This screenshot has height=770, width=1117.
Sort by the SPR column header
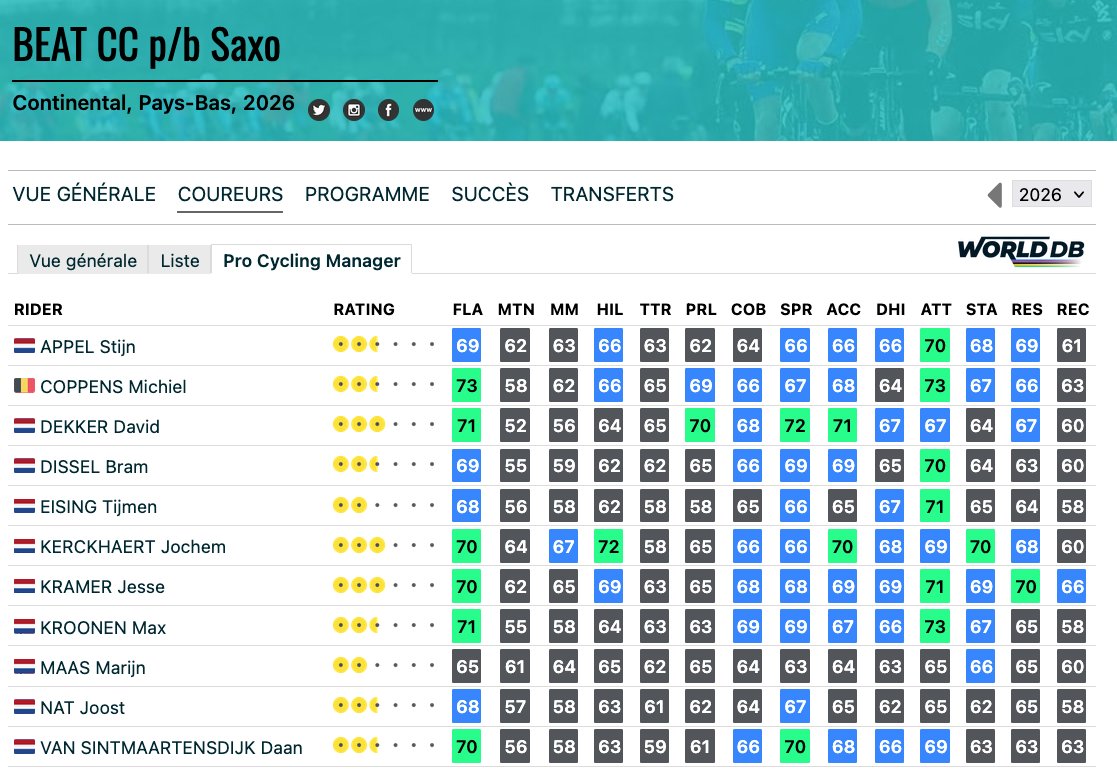tap(796, 309)
